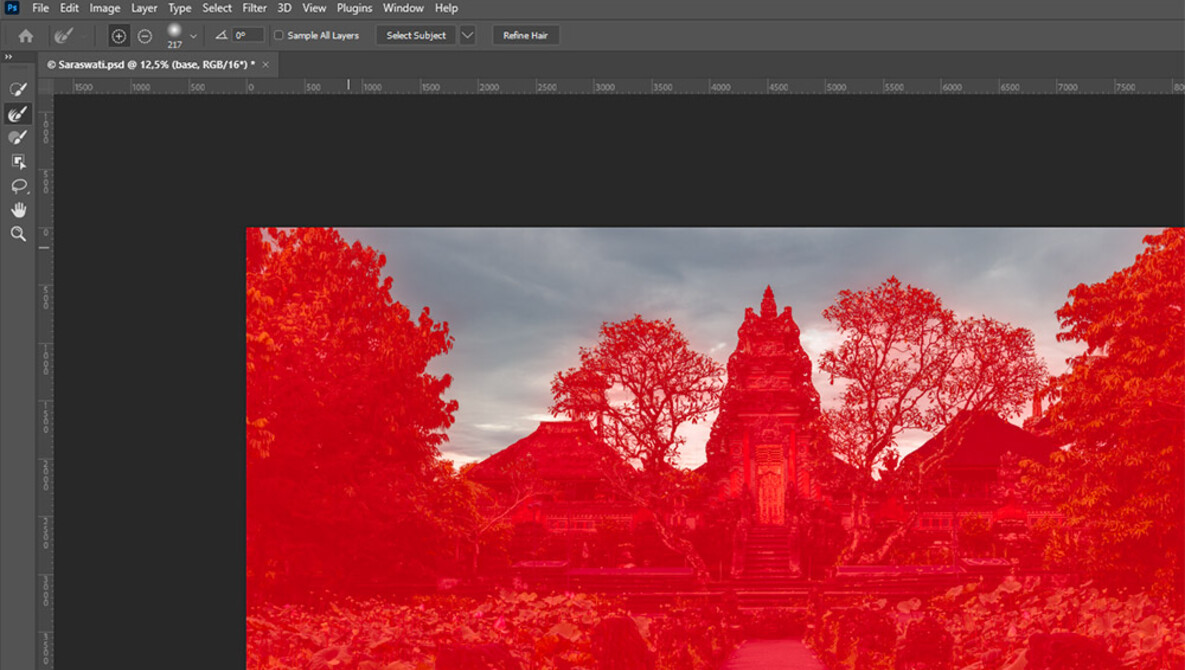This screenshot has height=670, width=1185.
Task: Toggle Subtract from selection mode
Action: 144,33
